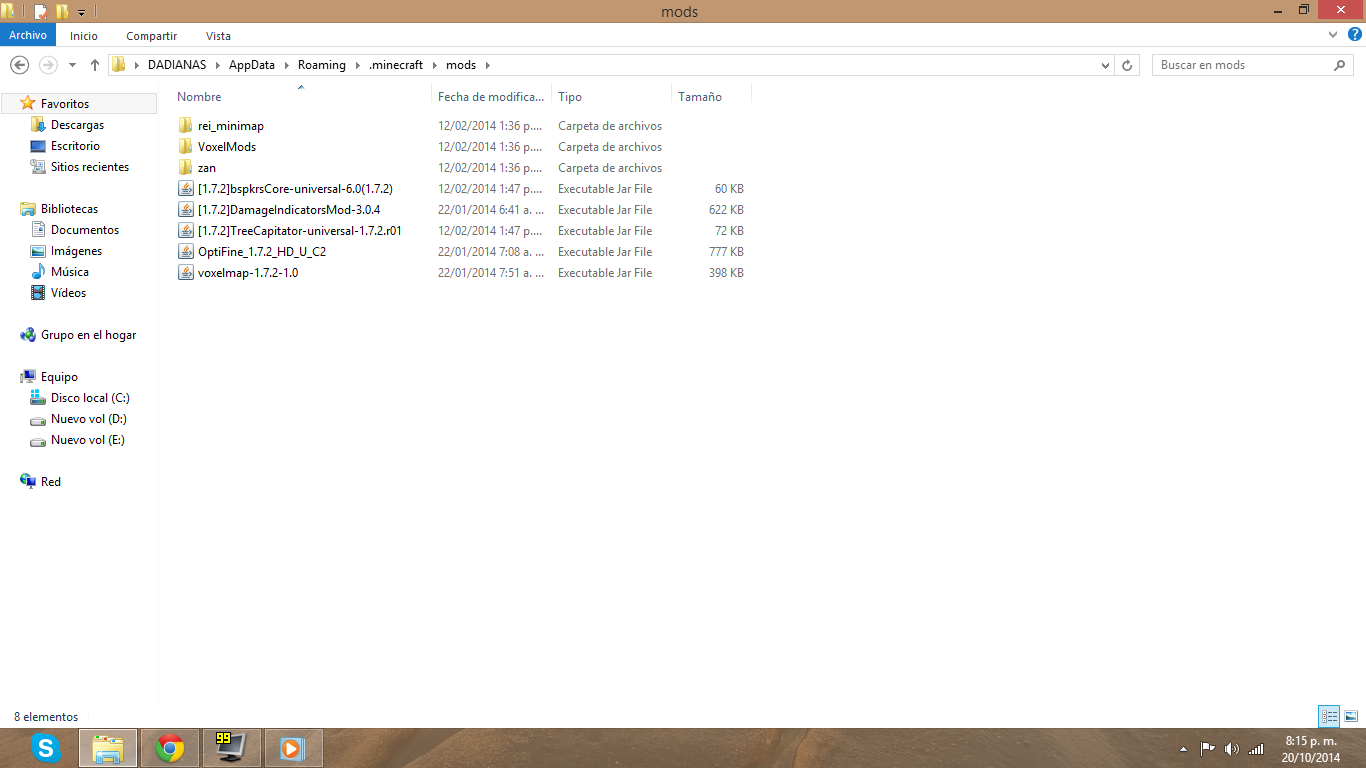Open Bibliotecas in the navigation pane
This screenshot has height=768, width=1366.
[69, 209]
